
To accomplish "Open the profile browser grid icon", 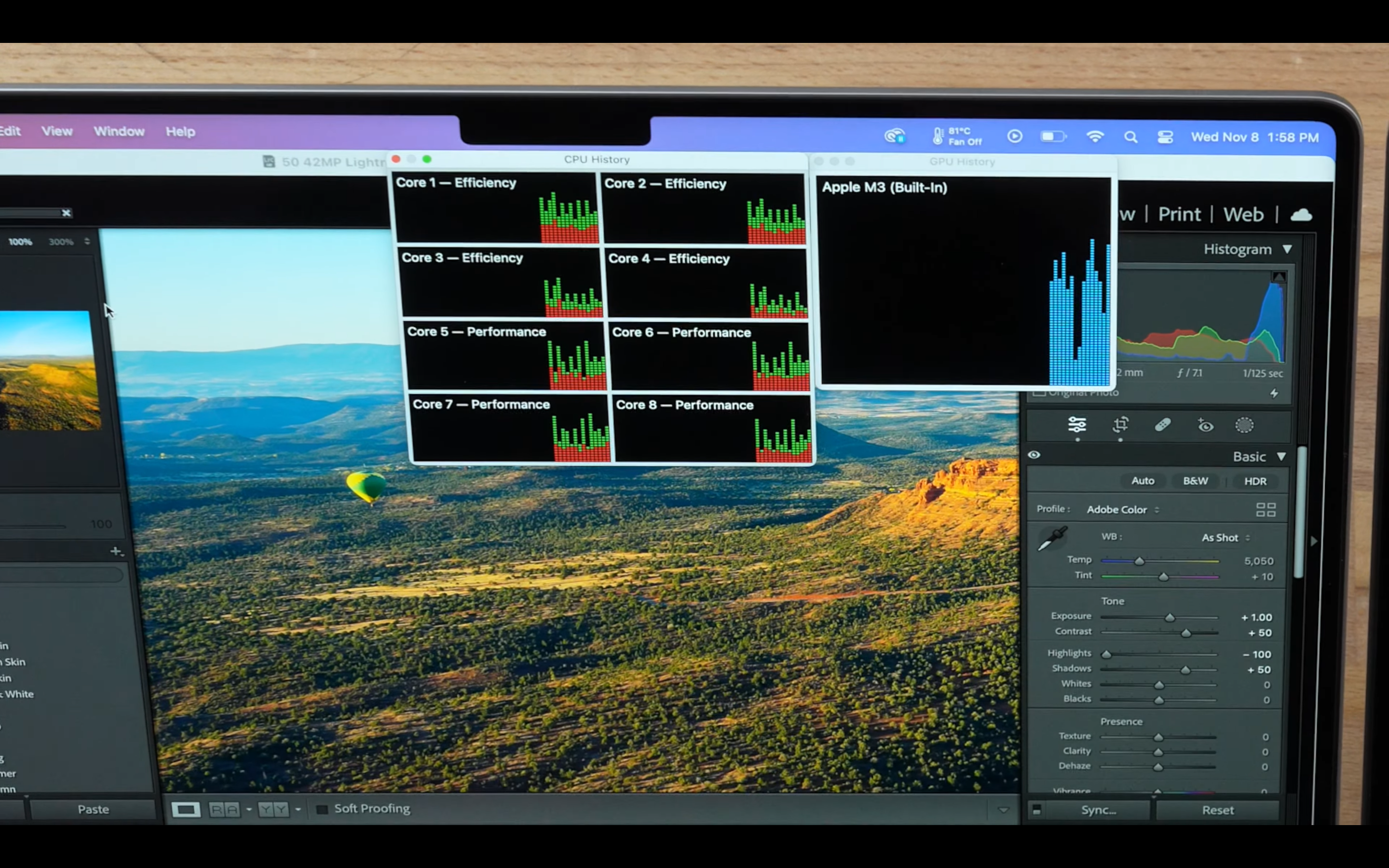I will (x=1266, y=510).
